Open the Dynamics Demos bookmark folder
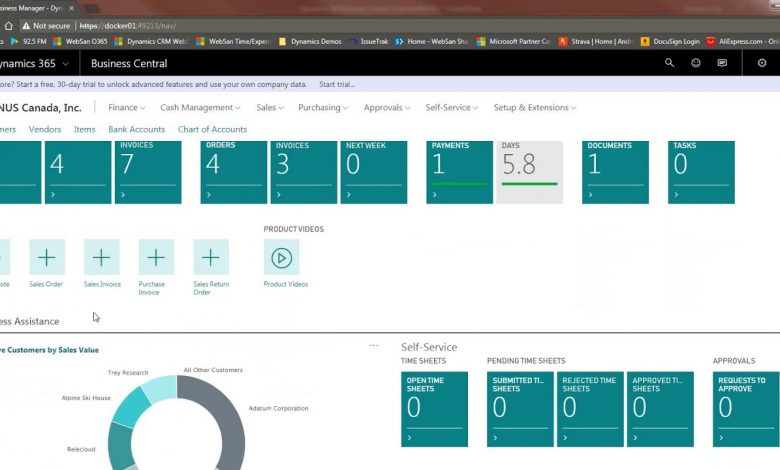780x470 pixels. point(310,41)
